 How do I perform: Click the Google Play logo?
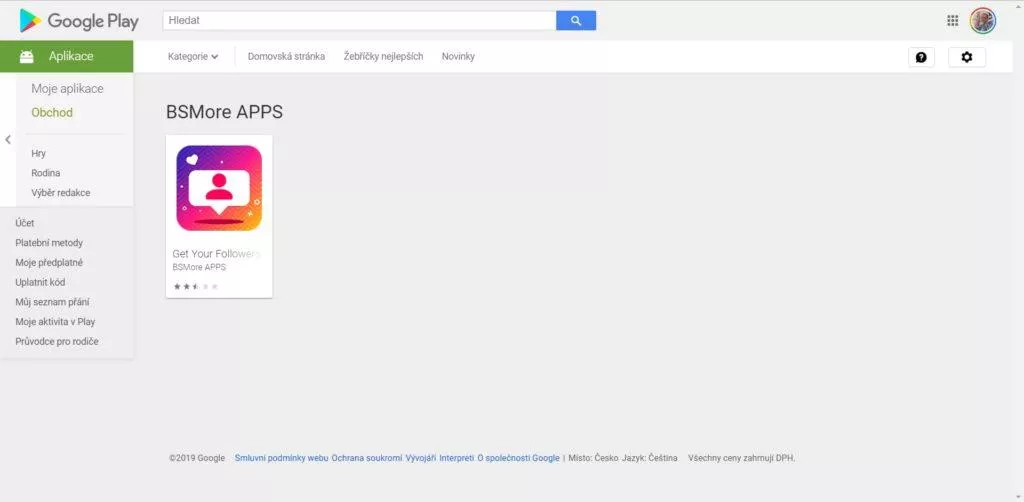click(x=79, y=21)
